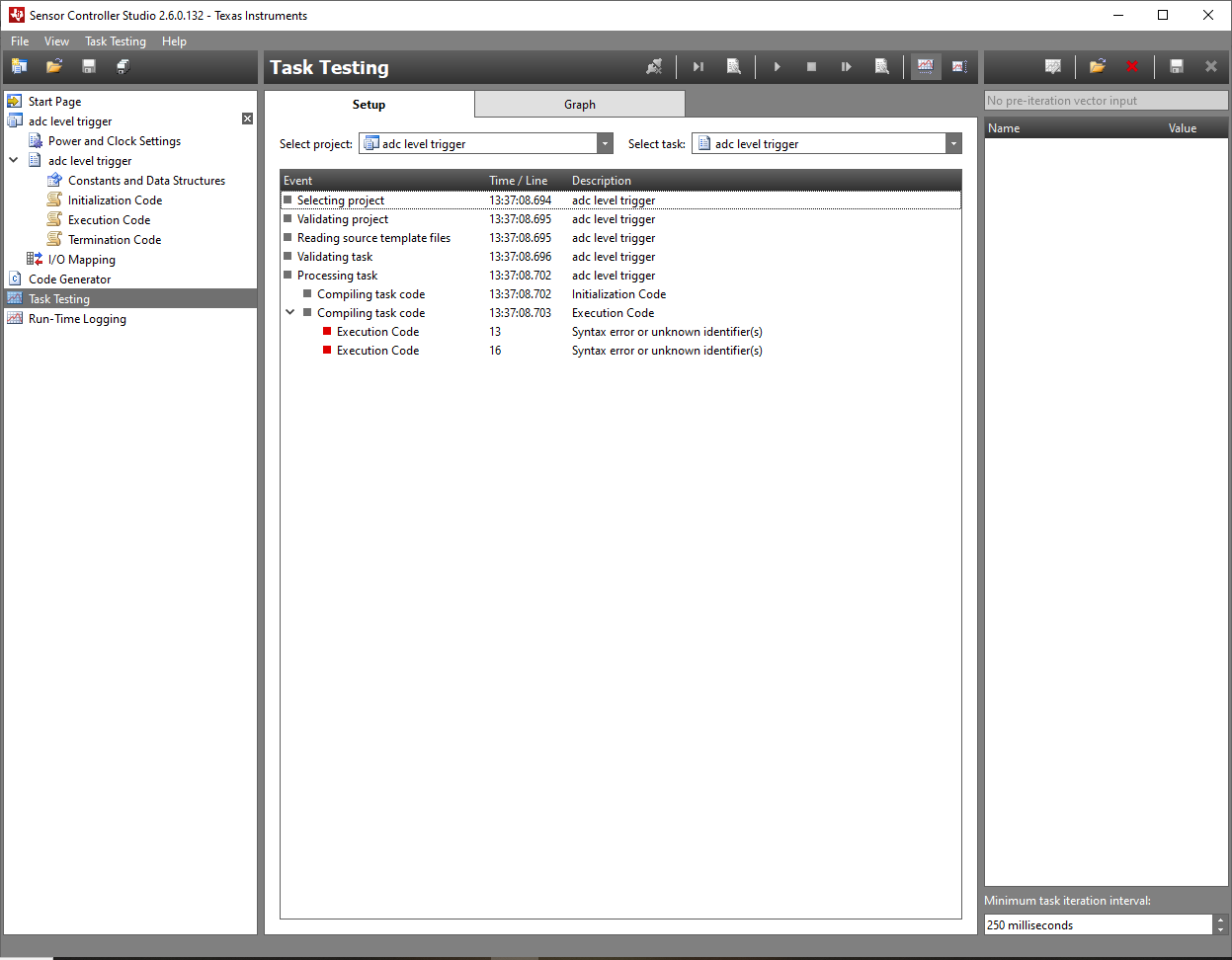Click the save project floppy icon at far left

tap(89, 66)
